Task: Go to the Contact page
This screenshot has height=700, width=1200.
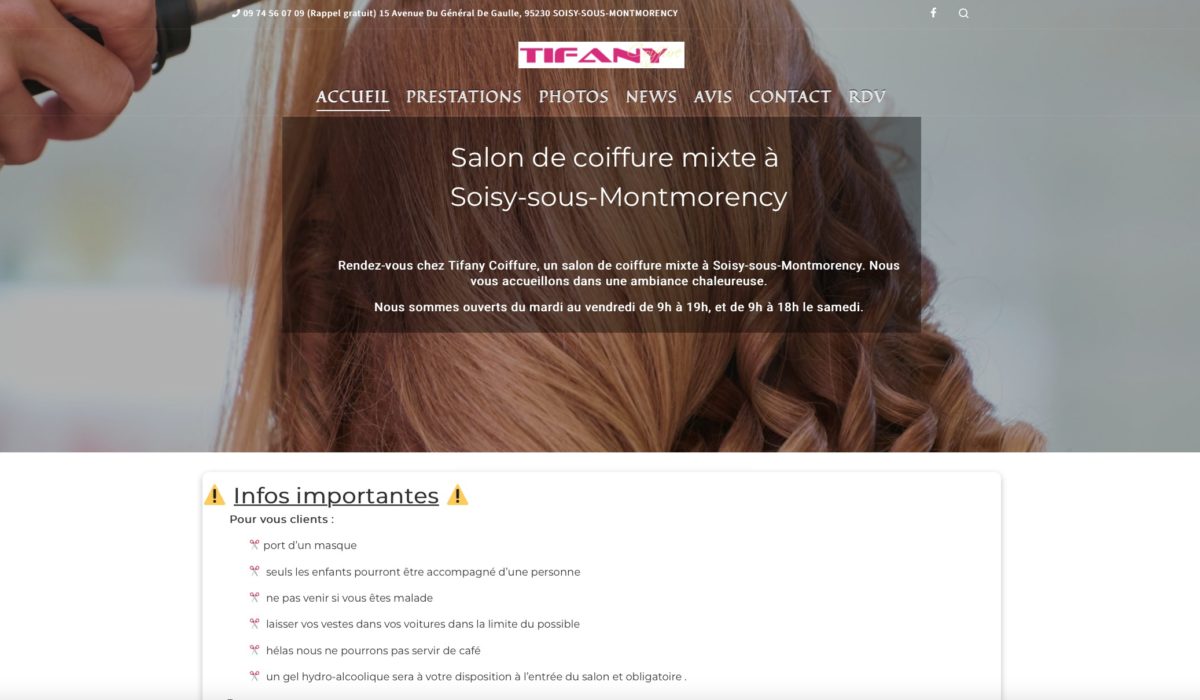Action: 790,97
